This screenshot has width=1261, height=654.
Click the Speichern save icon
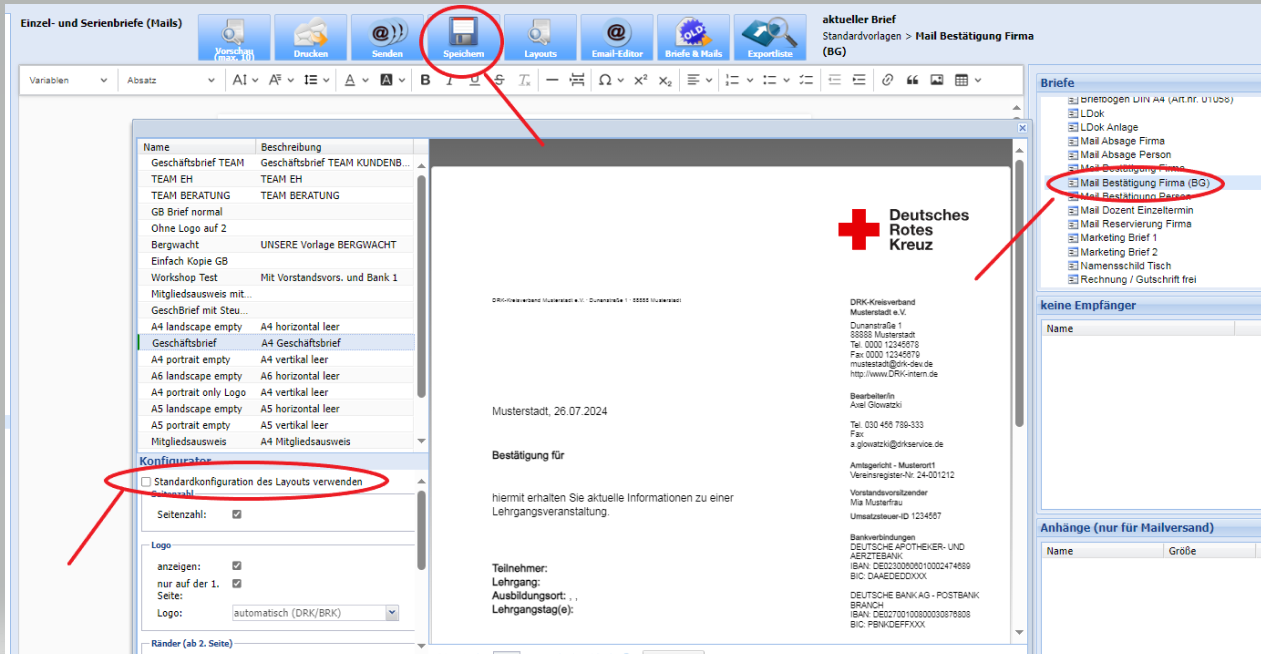(x=464, y=37)
